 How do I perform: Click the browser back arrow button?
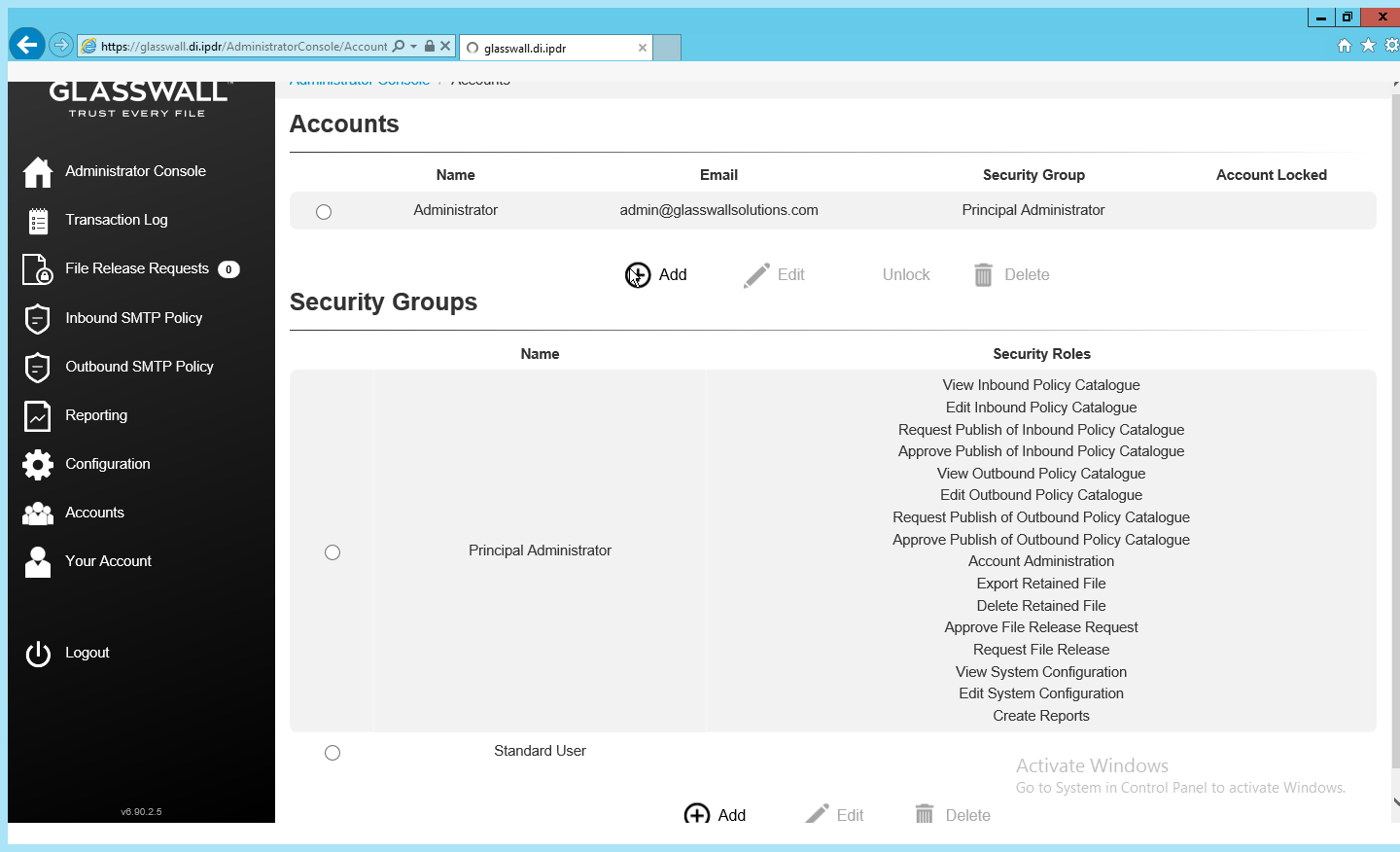27,45
